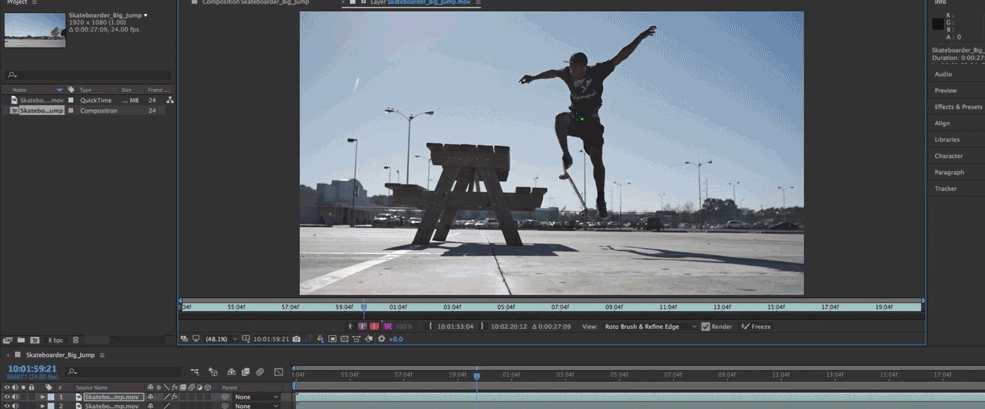The image size is (985, 409).
Task: Open Skateboarder_Big_Jump project item dropdown arrow
Action: (146, 15)
